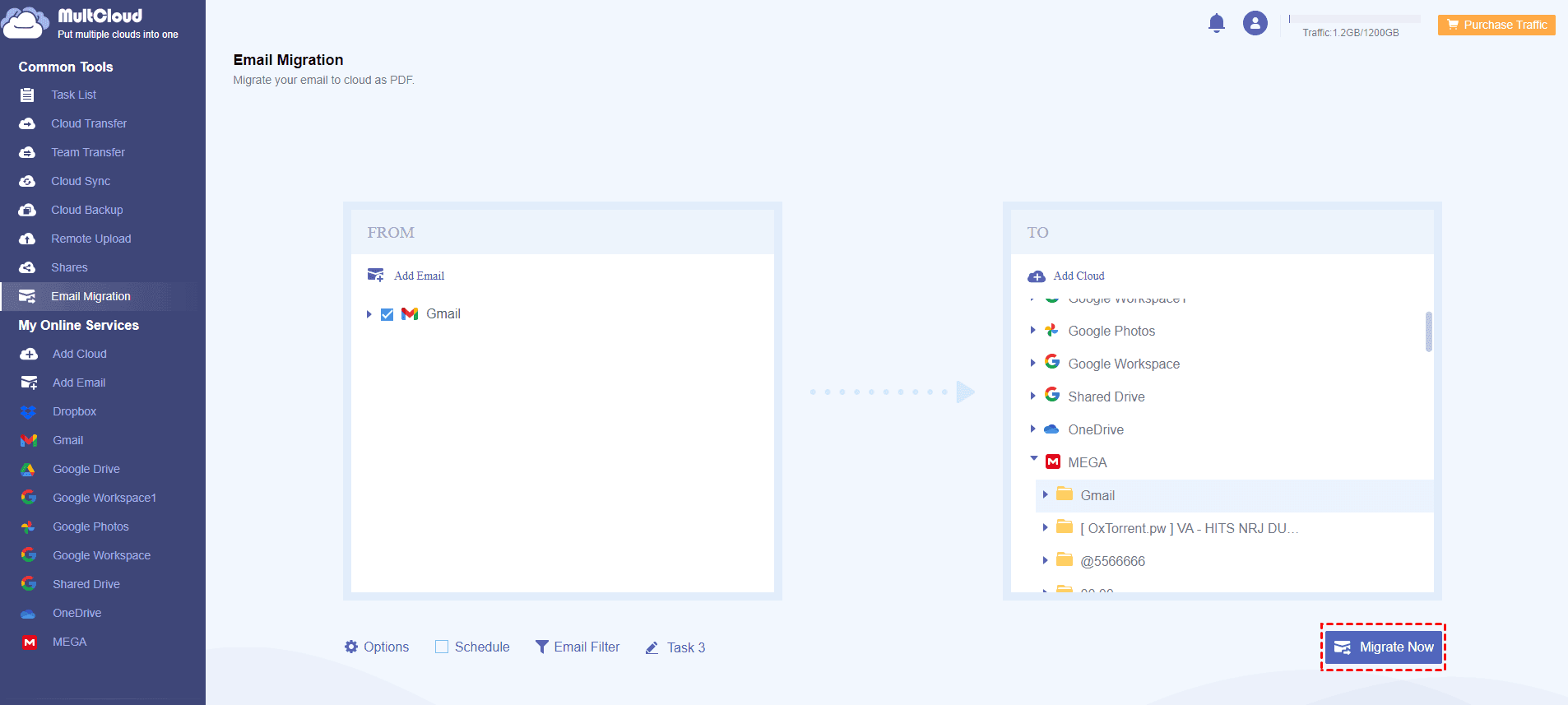Expand Google Workspace in TO panel
Screen dimensions: 1568x705
[1033, 363]
